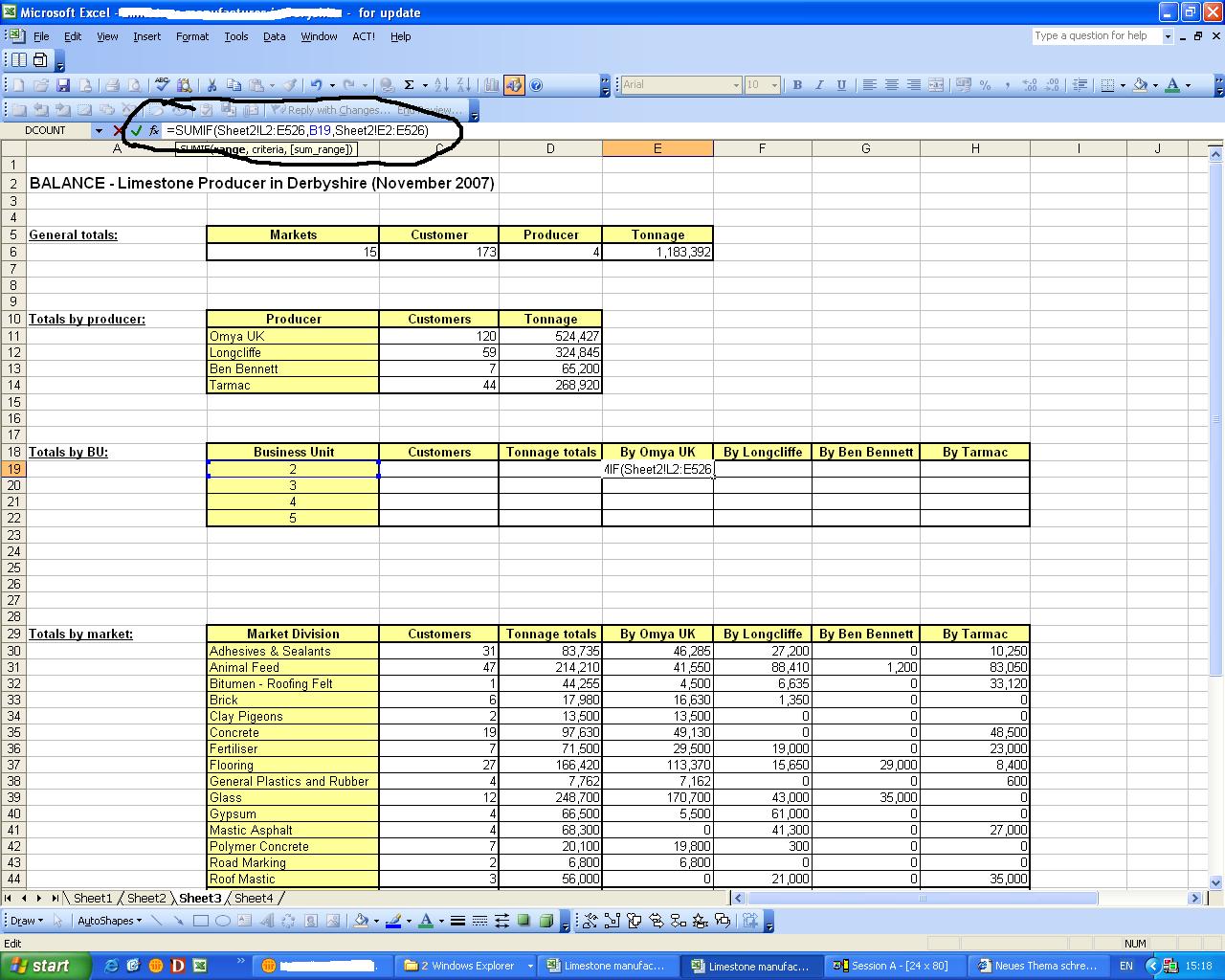Click the Sort Descending icon
The height and width of the screenshot is (980, 1225).
tap(463, 85)
